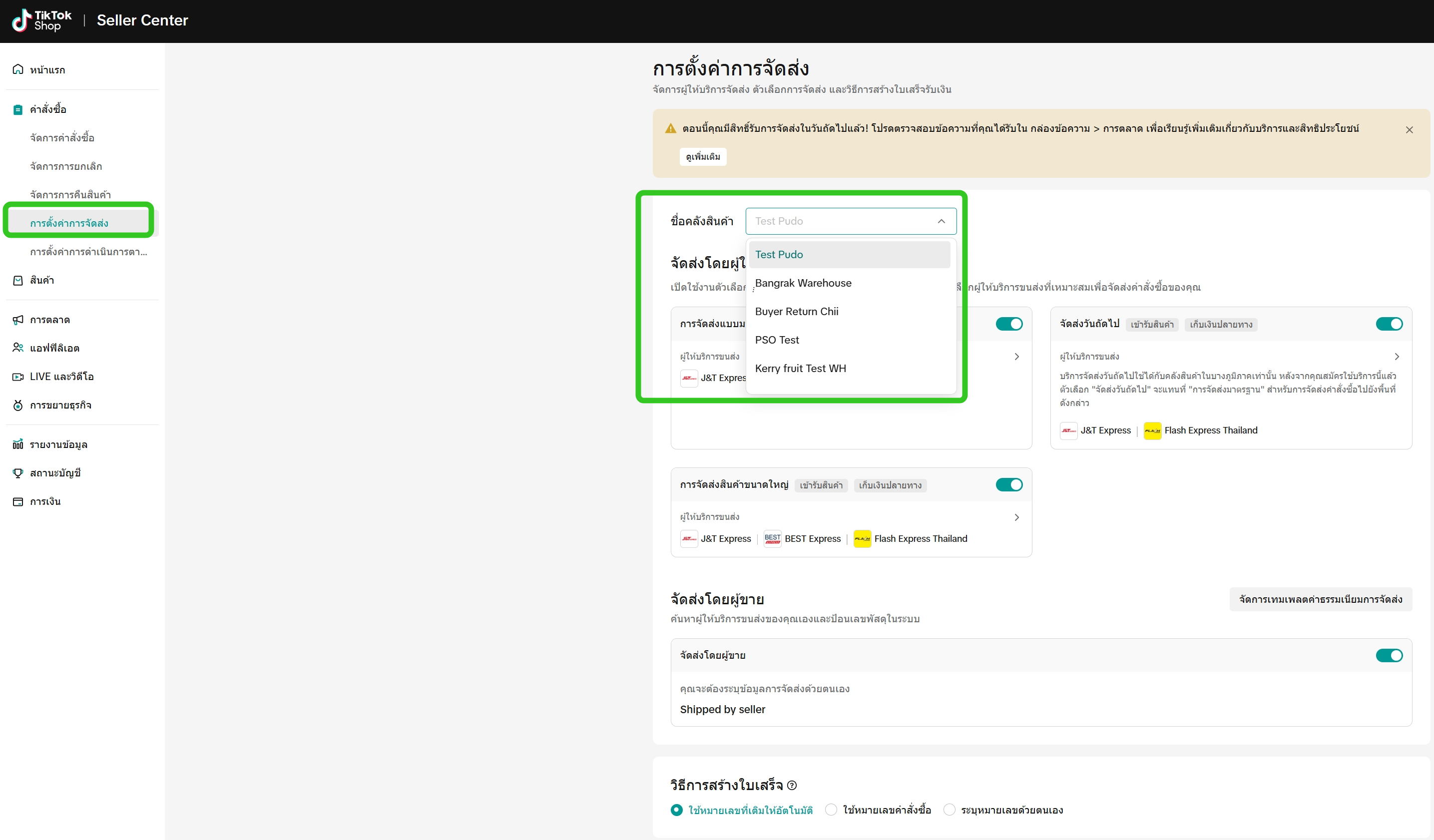Open จัดการคำสั่งซื้อ in the sidebar
The width and height of the screenshot is (1434, 840).
click(62, 138)
